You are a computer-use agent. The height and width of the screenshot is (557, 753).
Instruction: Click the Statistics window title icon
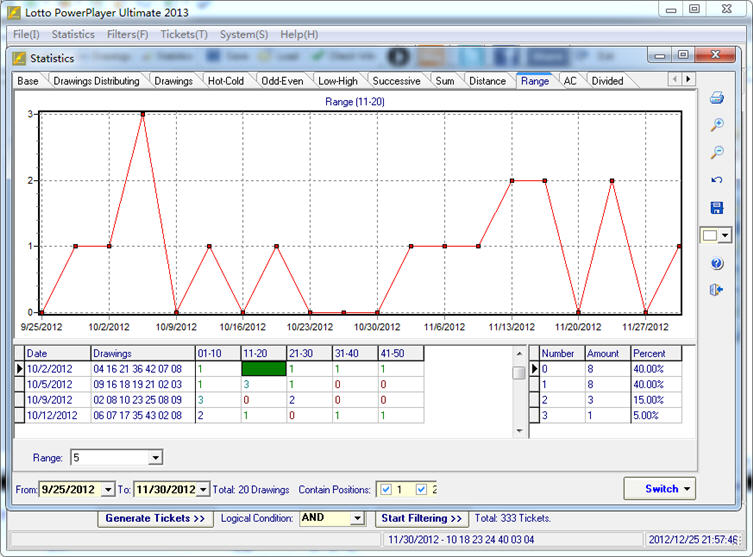[x=19, y=58]
